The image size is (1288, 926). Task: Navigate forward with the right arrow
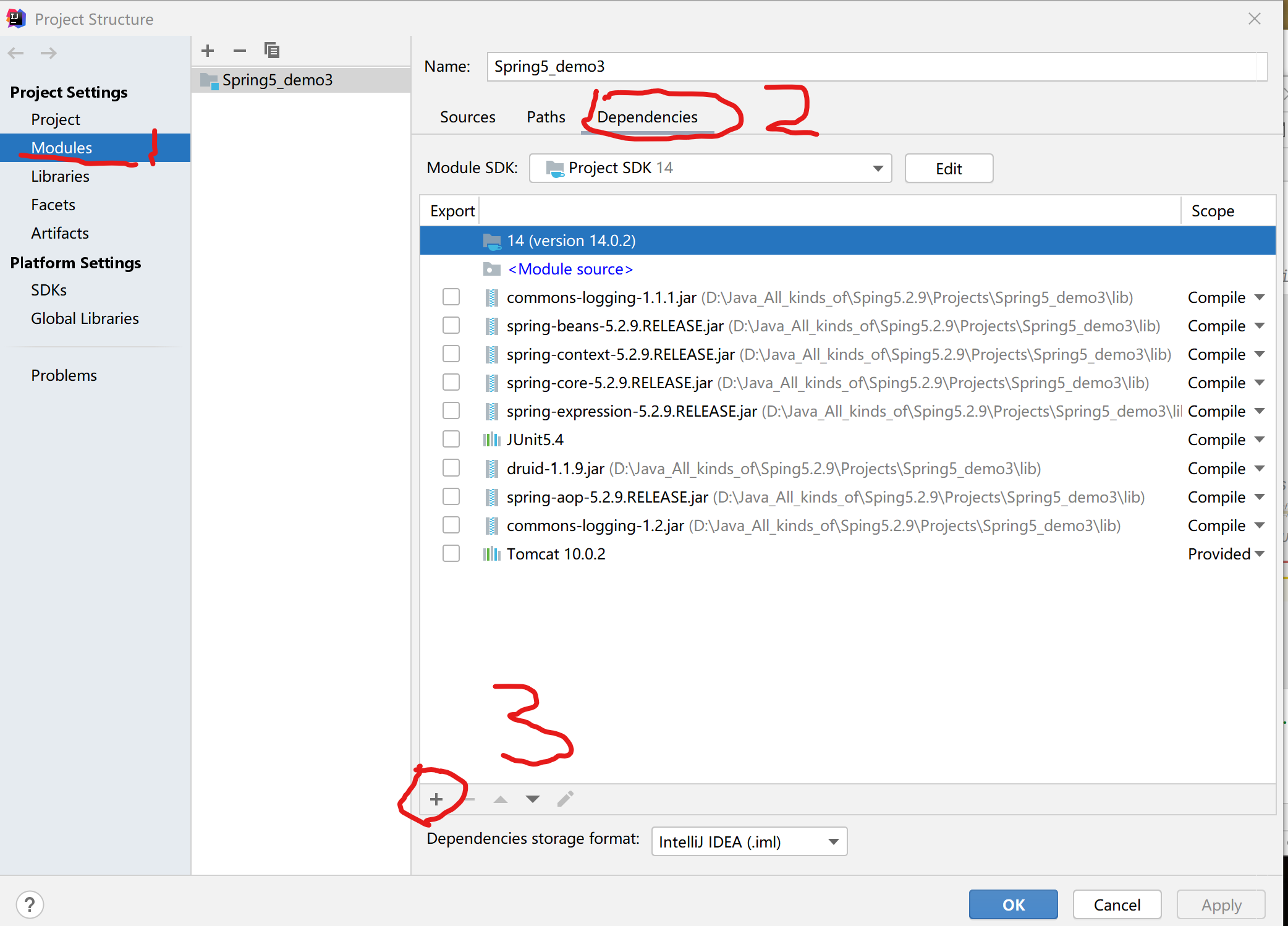pyautogui.click(x=48, y=53)
